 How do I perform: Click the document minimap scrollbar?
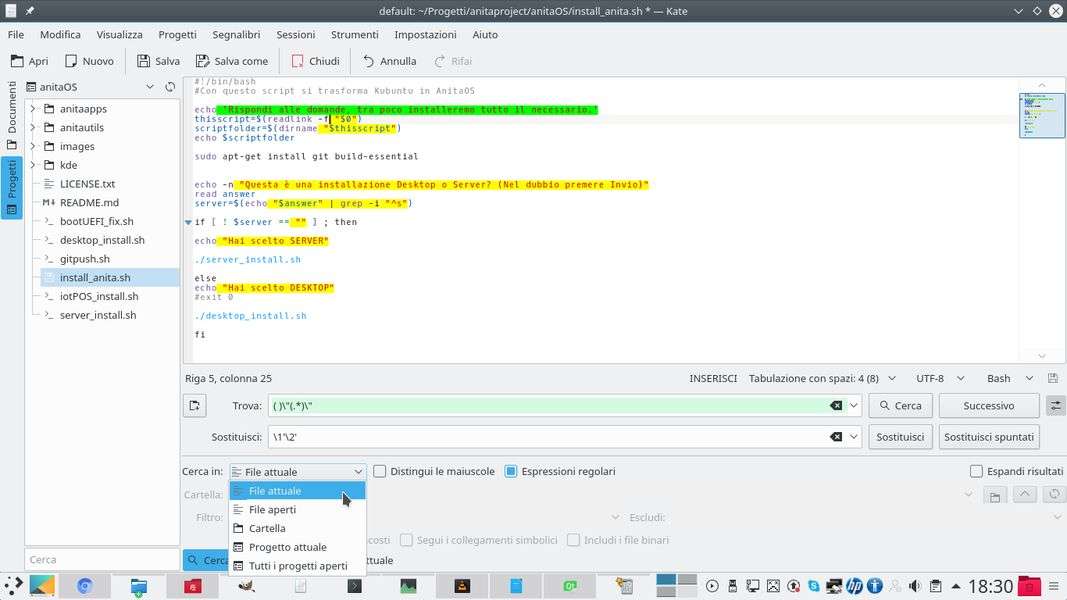[x=1041, y=115]
